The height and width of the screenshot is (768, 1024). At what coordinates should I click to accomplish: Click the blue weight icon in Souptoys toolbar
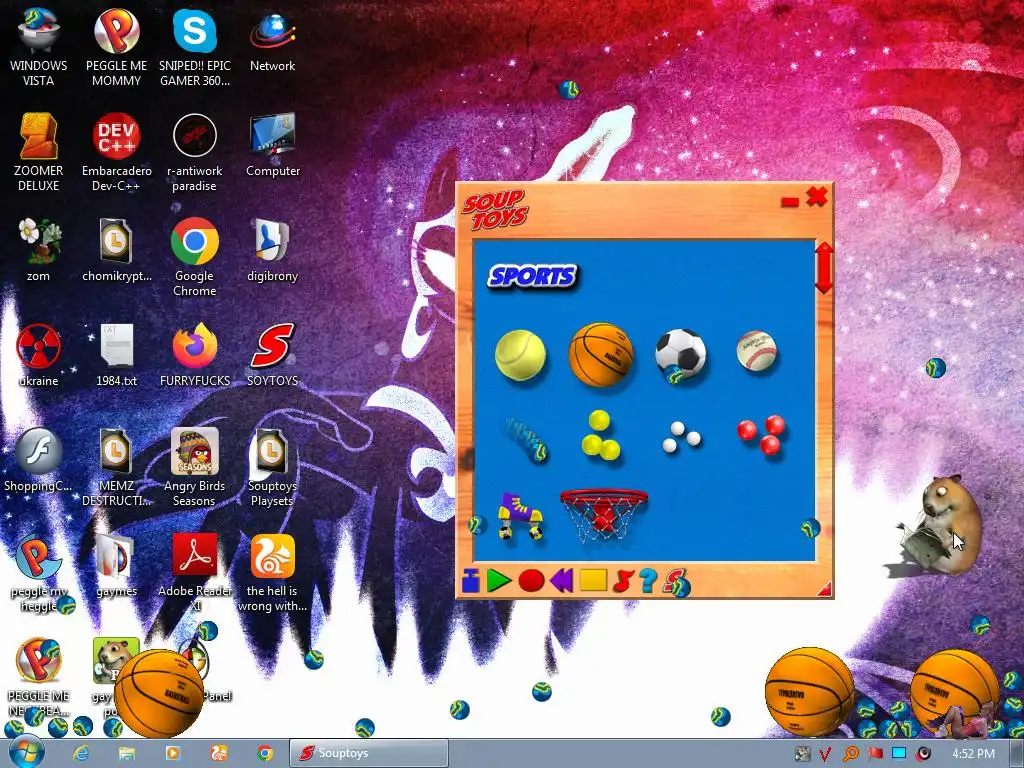pyautogui.click(x=470, y=580)
